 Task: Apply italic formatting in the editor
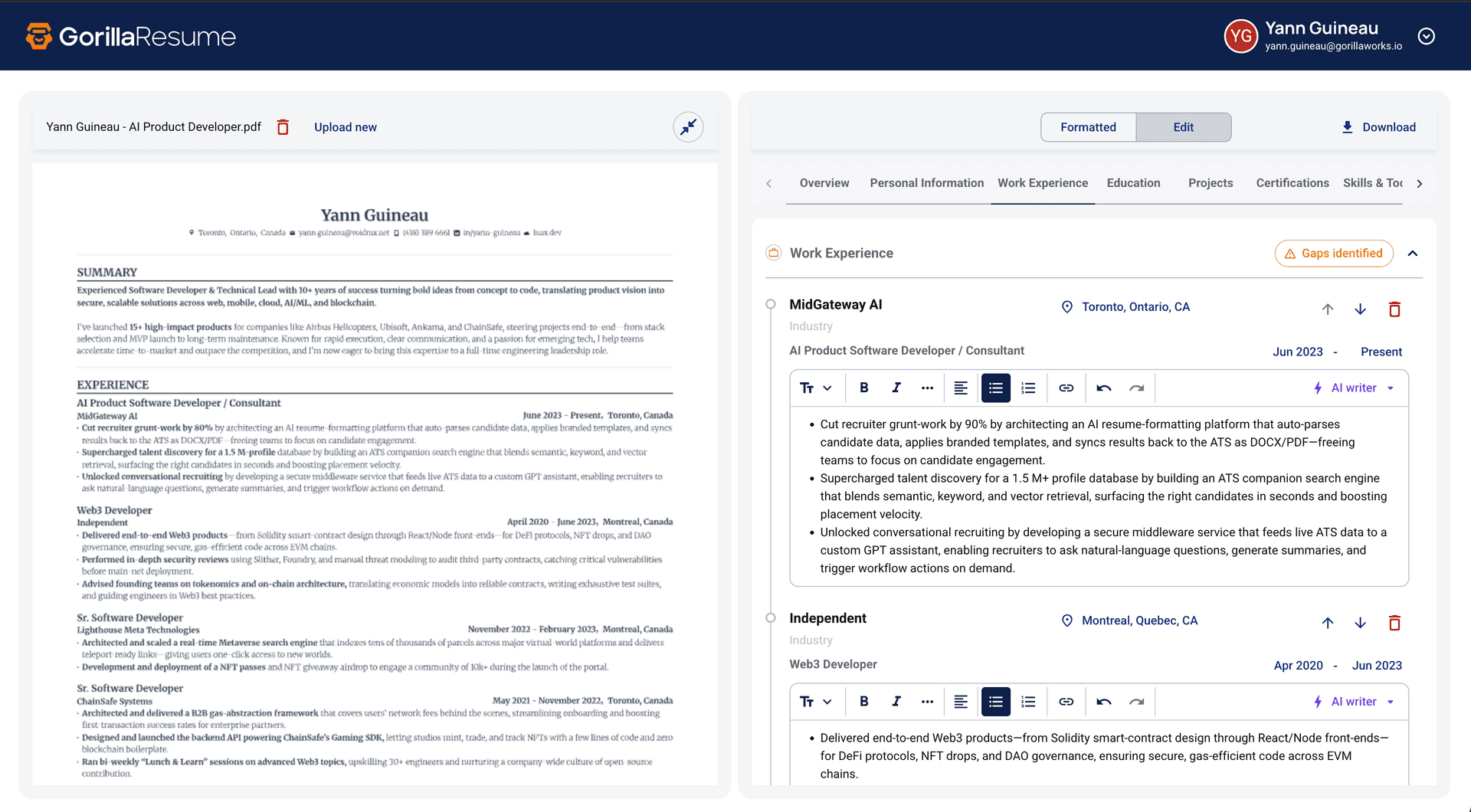pyautogui.click(x=895, y=388)
